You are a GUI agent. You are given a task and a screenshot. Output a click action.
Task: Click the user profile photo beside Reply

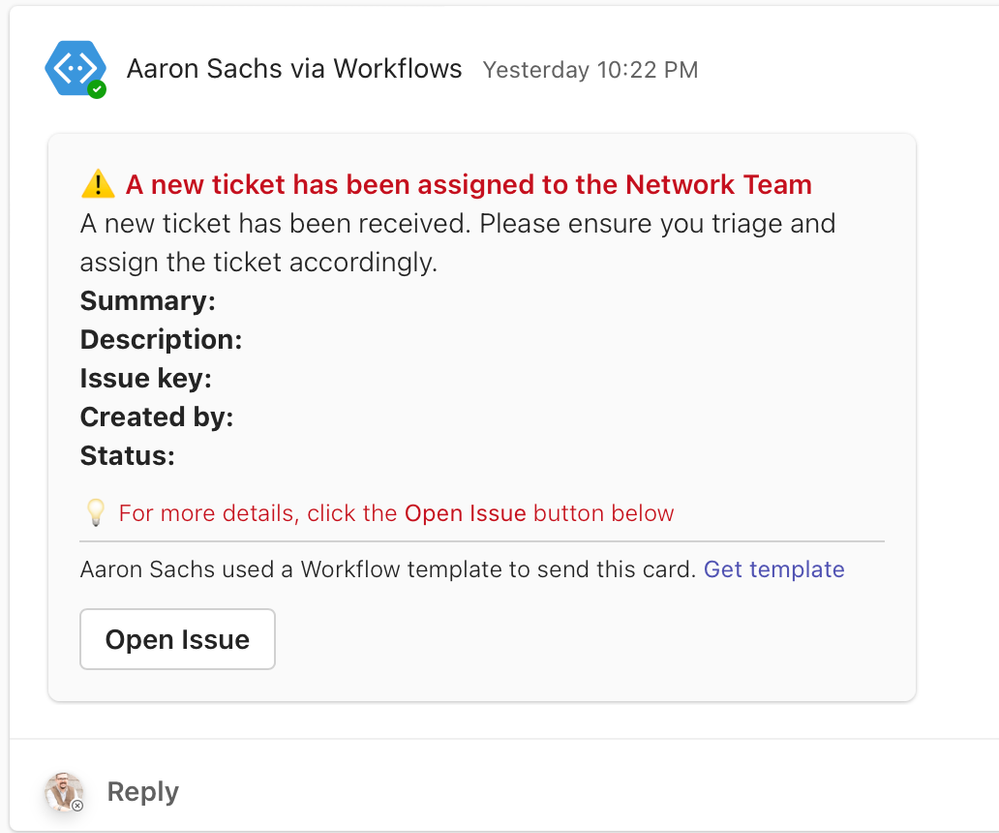pyautogui.click(x=64, y=791)
